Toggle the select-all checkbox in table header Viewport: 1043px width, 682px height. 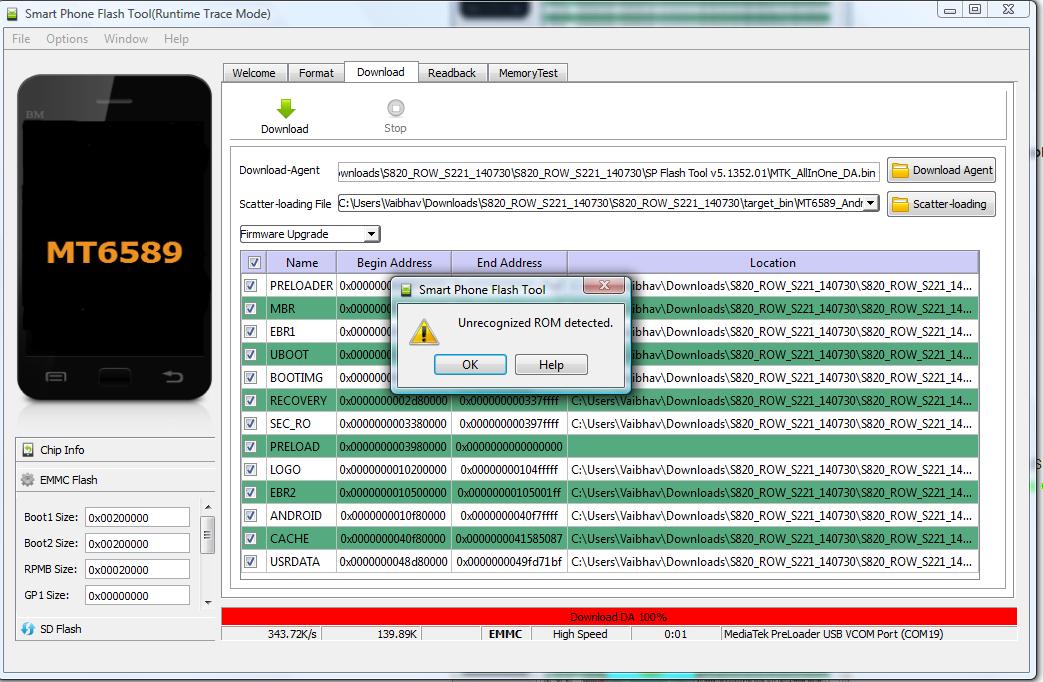coord(254,263)
